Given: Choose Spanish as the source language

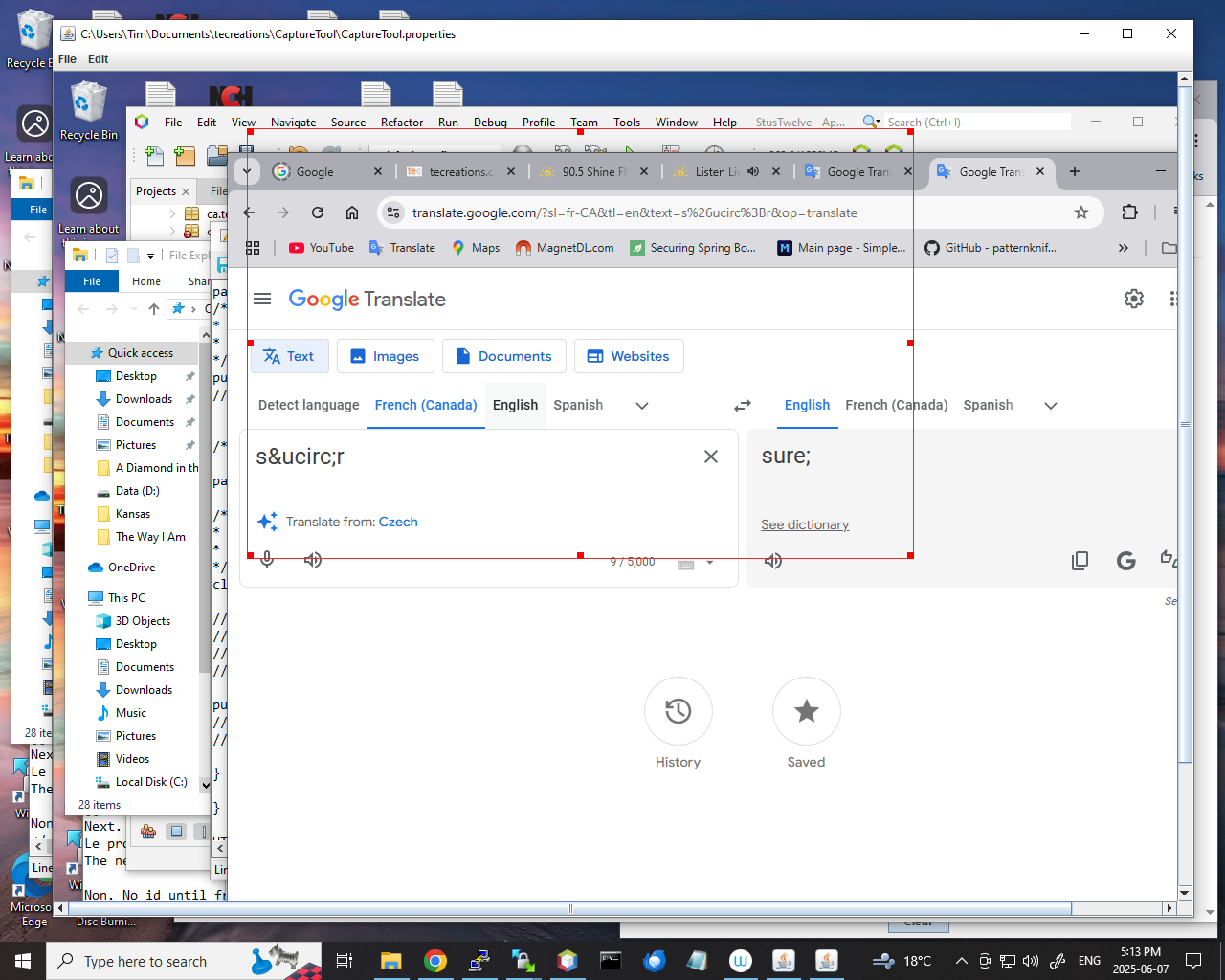Looking at the screenshot, I should click(578, 405).
